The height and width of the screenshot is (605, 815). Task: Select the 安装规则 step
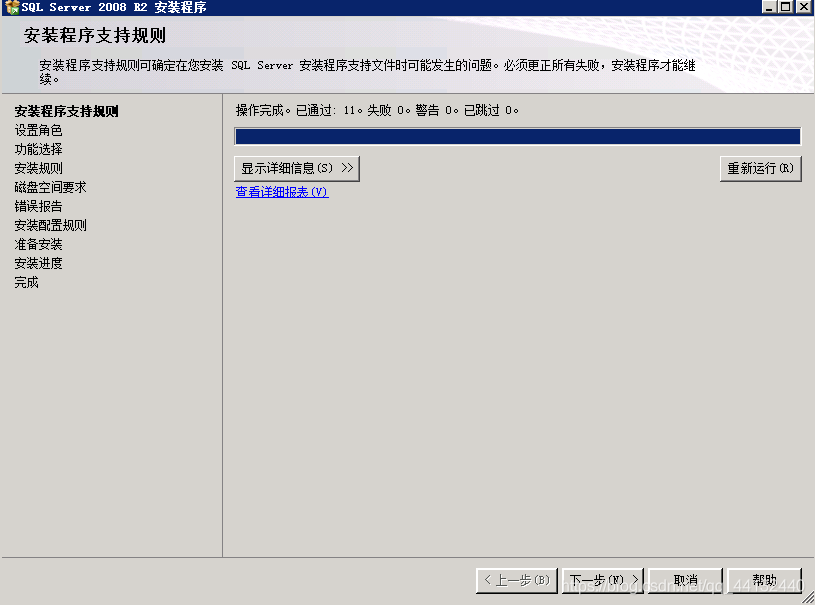pyautogui.click(x=38, y=168)
